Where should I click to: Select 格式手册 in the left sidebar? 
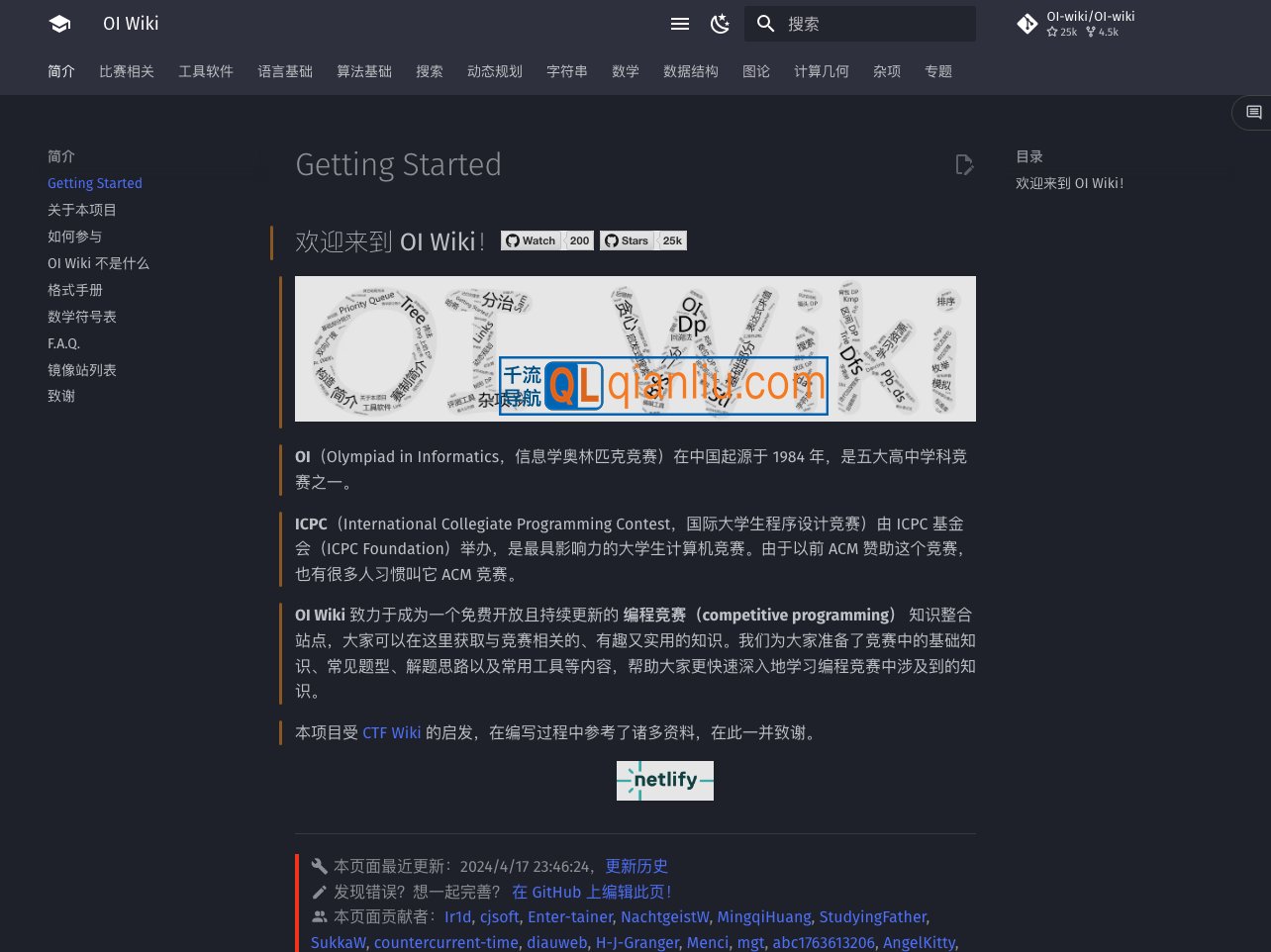(x=75, y=290)
